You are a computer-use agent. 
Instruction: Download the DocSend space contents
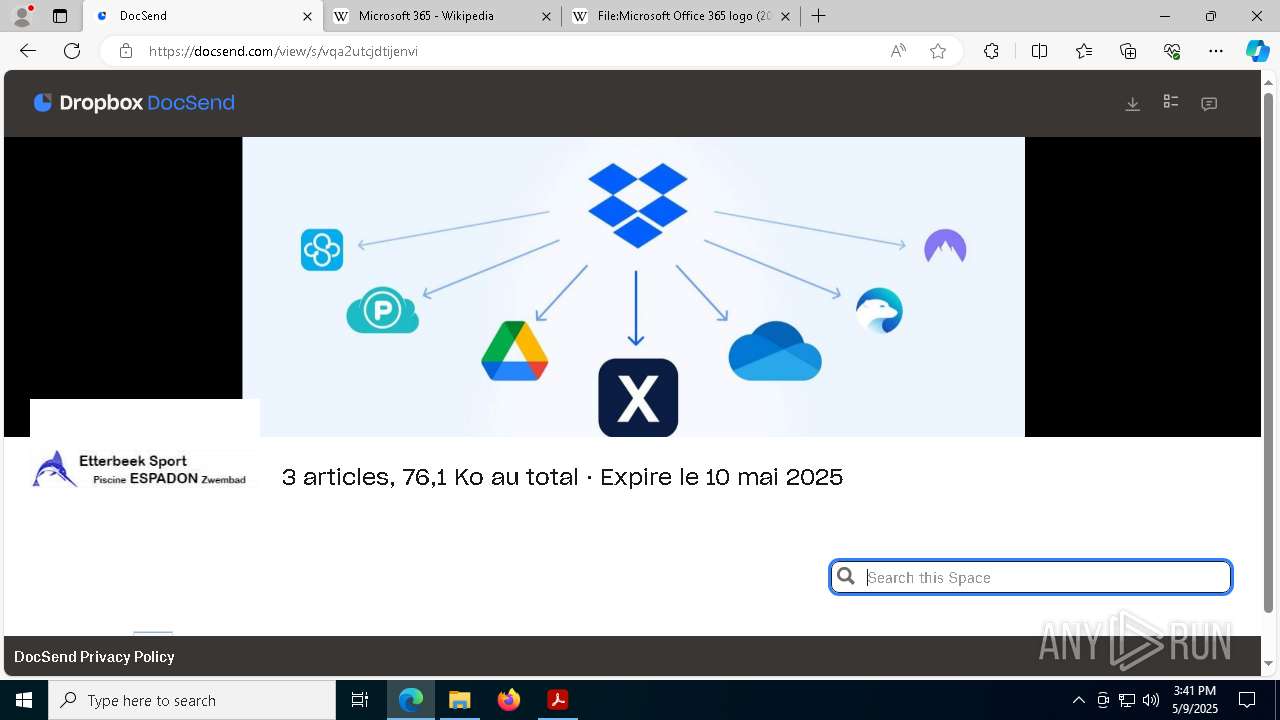[1132, 104]
